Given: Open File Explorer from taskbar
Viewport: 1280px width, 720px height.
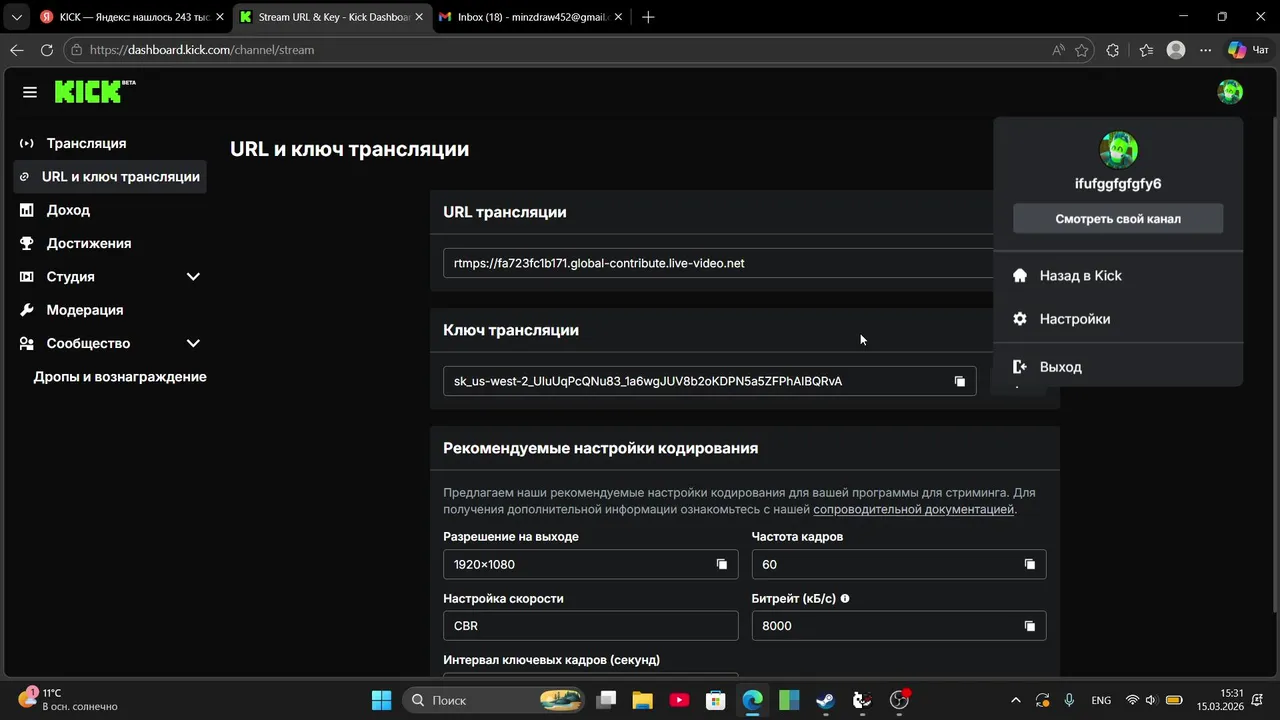Looking at the screenshot, I should [641, 700].
